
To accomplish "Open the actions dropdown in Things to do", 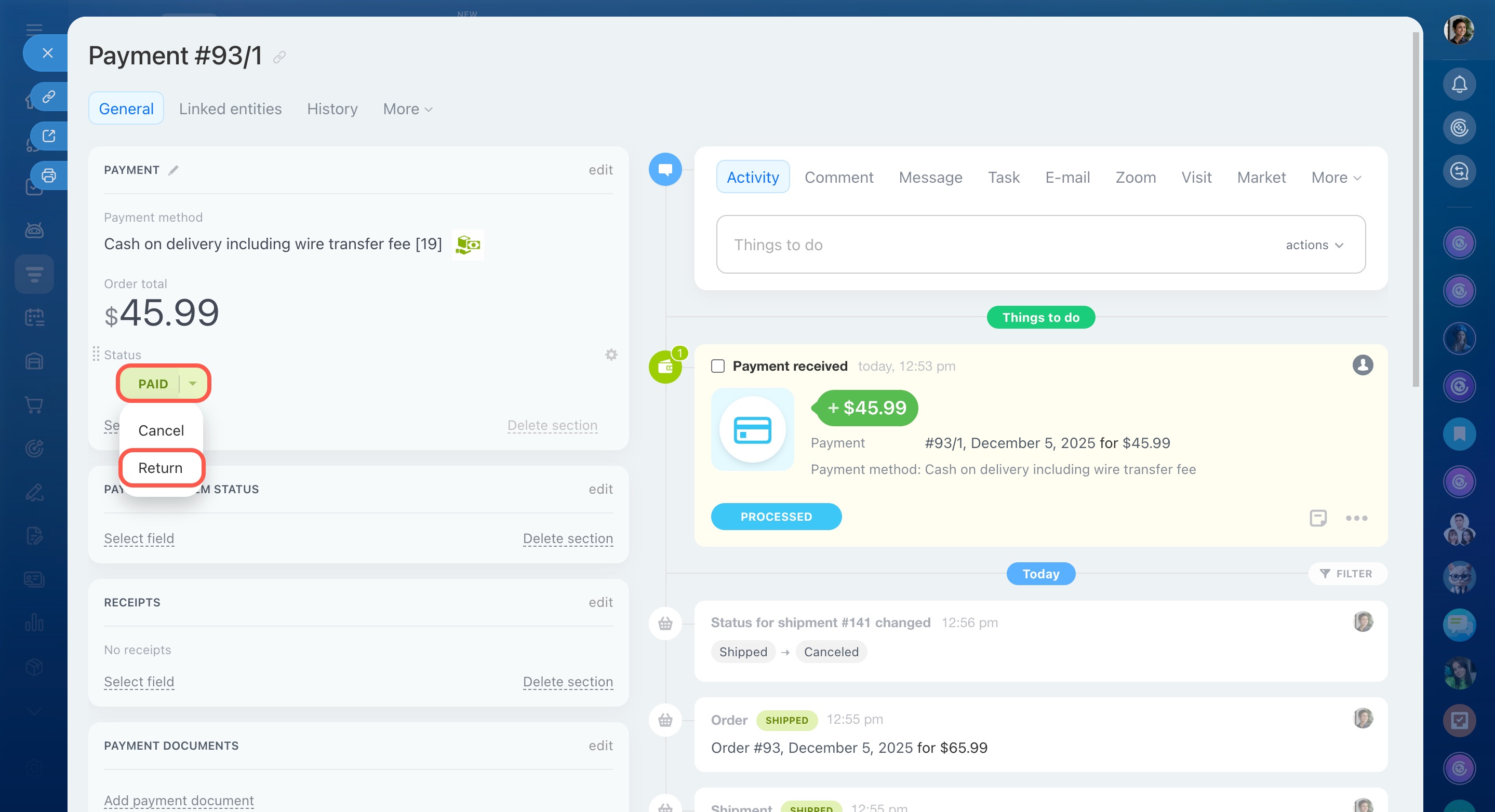I will tap(1314, 245).
